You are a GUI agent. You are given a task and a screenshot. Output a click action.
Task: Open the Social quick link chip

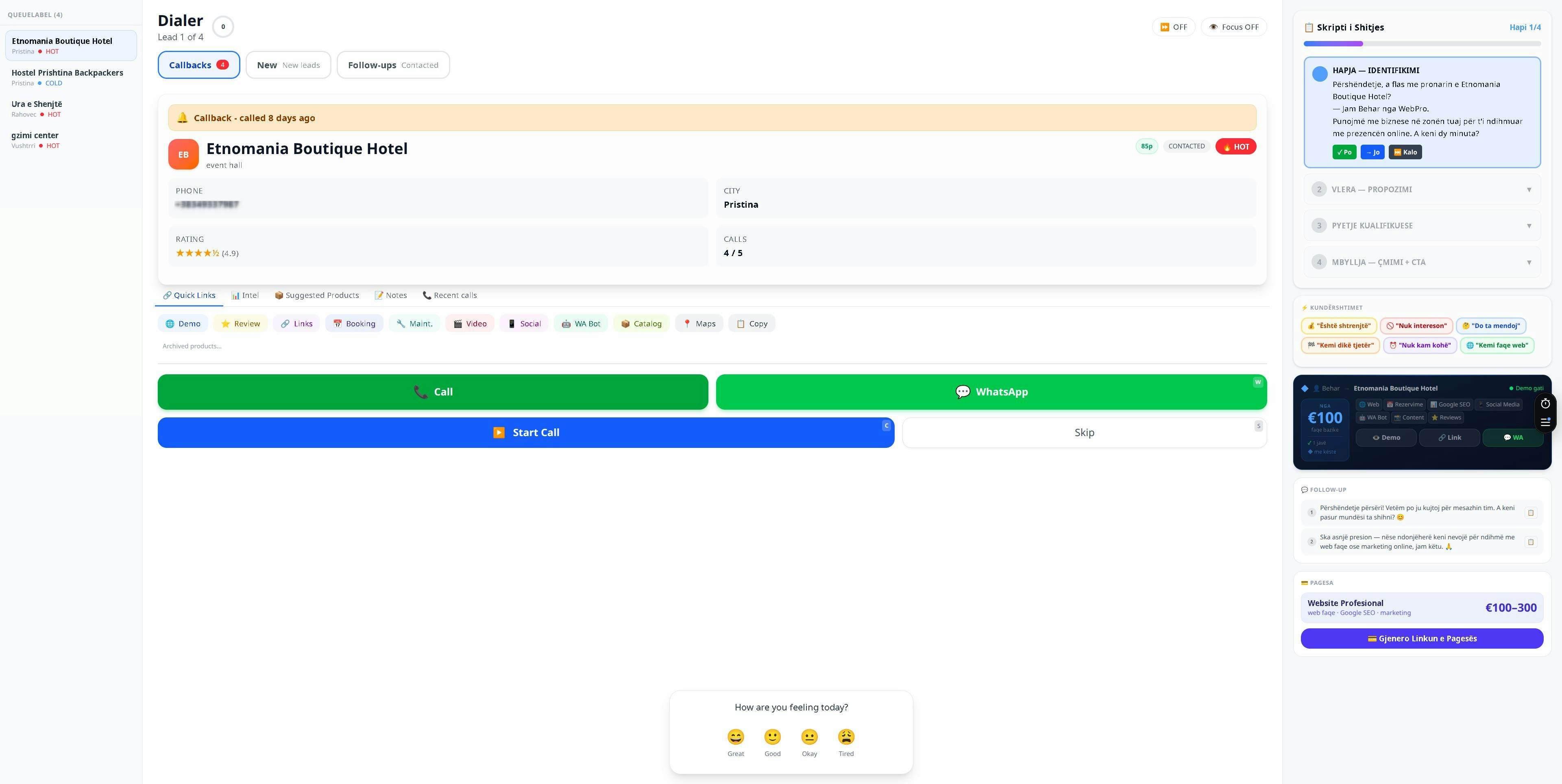[524, 324]
